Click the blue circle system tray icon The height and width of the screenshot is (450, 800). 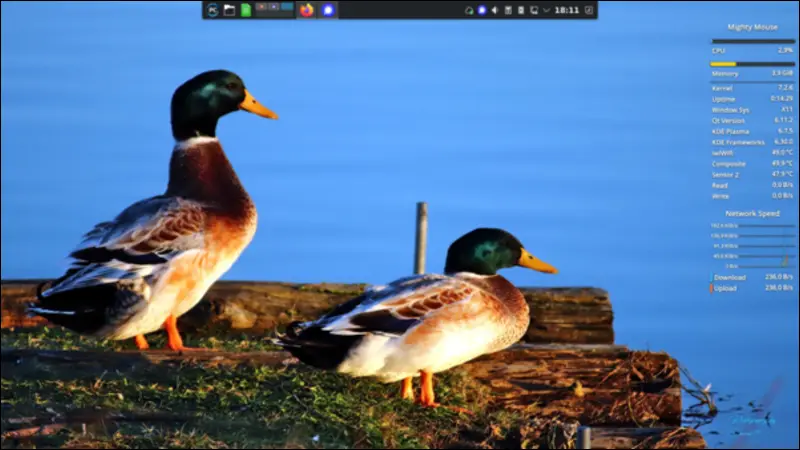[482, 10]
